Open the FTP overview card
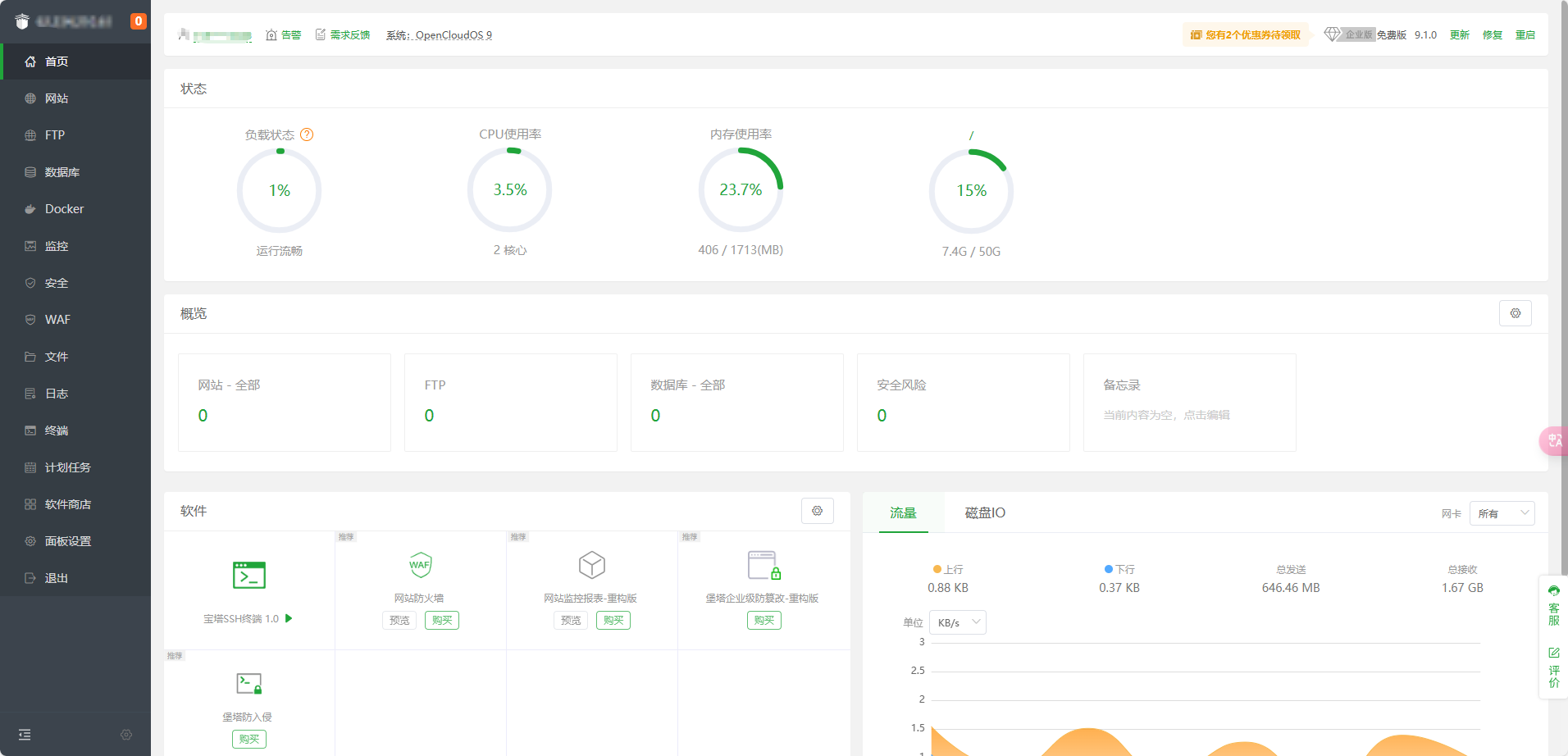 [x=511, y=403]
